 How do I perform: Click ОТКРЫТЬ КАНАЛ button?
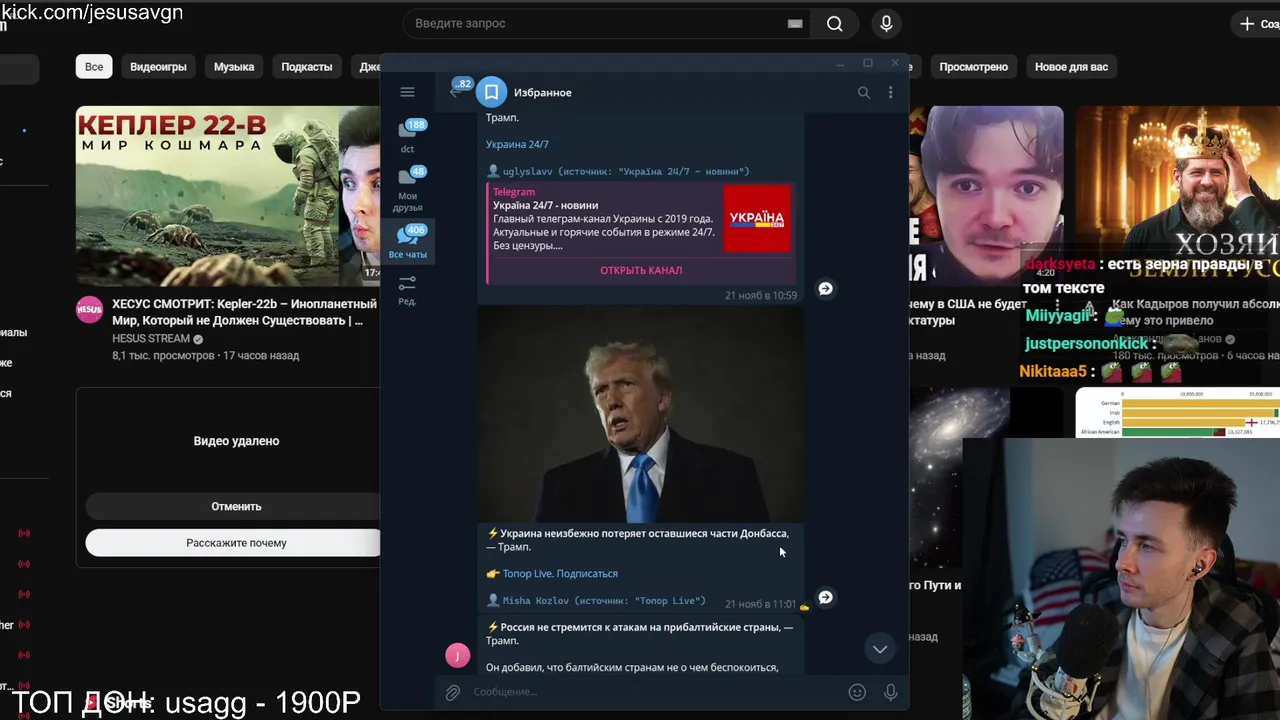click(x=641, y=270)
